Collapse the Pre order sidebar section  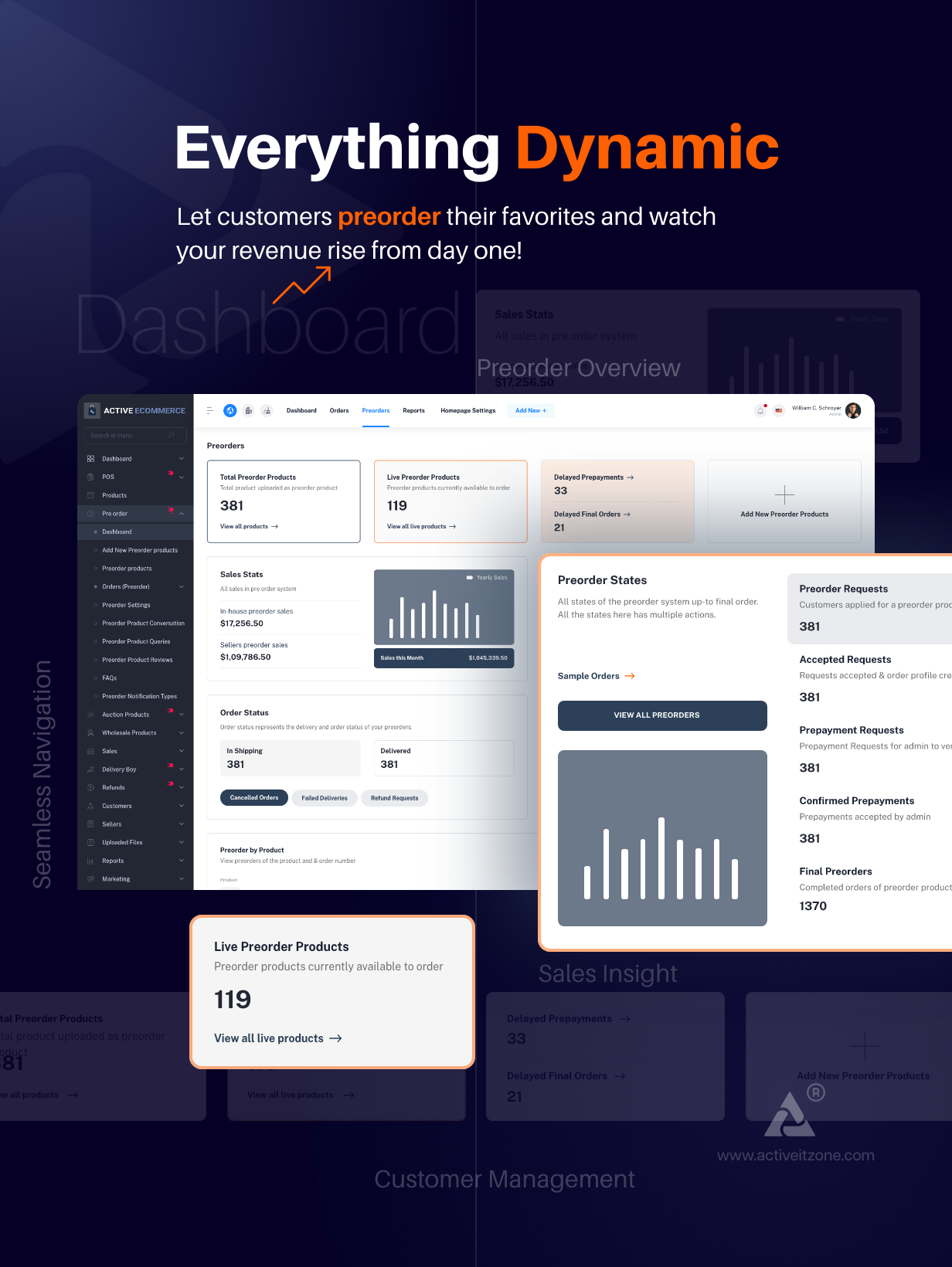tap(182, 514)
